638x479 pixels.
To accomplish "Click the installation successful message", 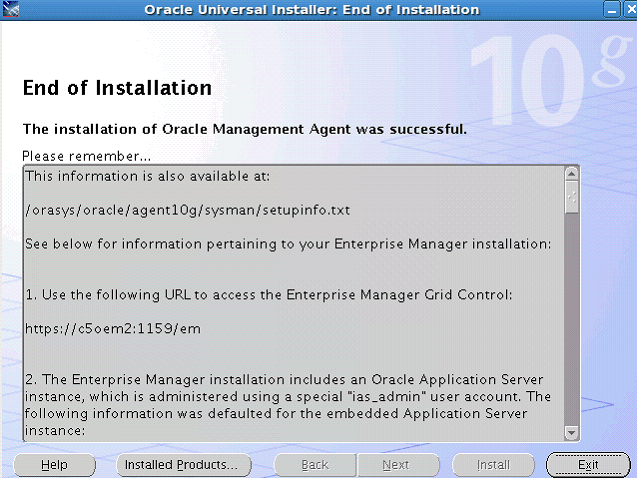I will (x=245, y=129).
